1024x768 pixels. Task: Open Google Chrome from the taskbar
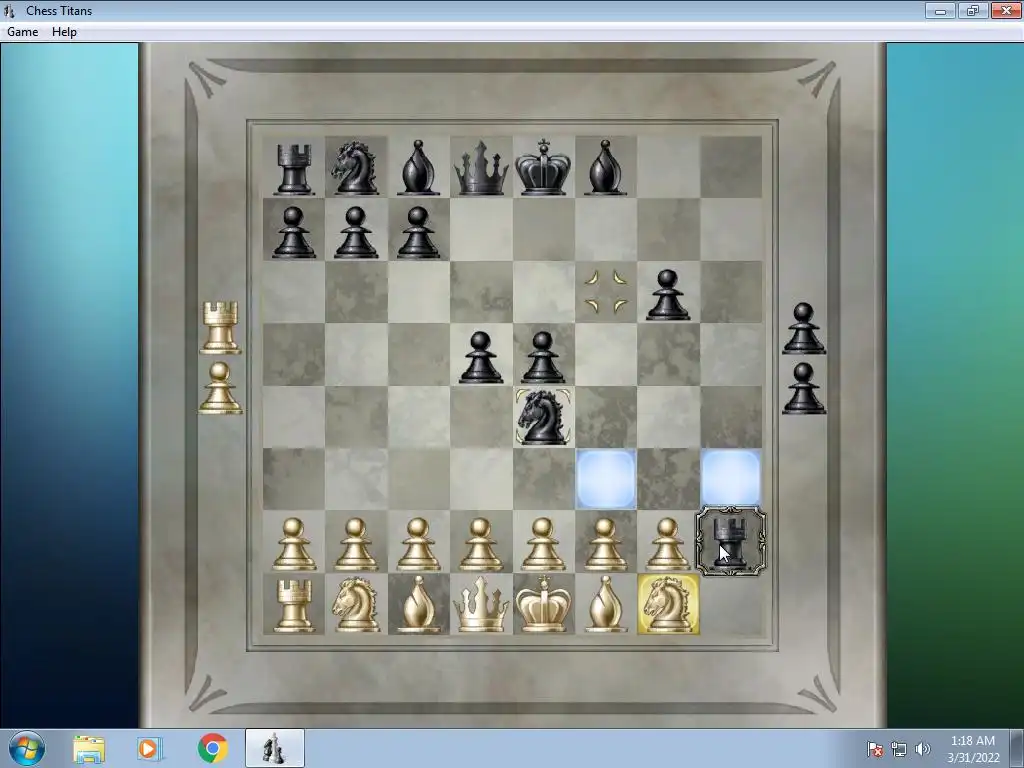[212, 748]
